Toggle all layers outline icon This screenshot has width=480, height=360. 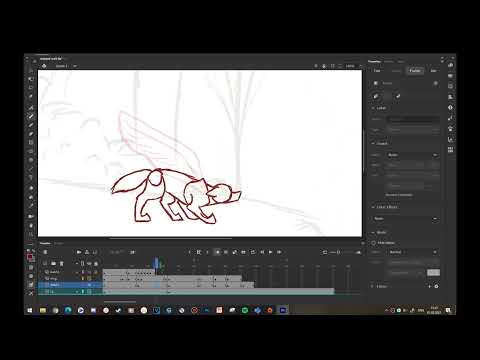click(82, 263)
